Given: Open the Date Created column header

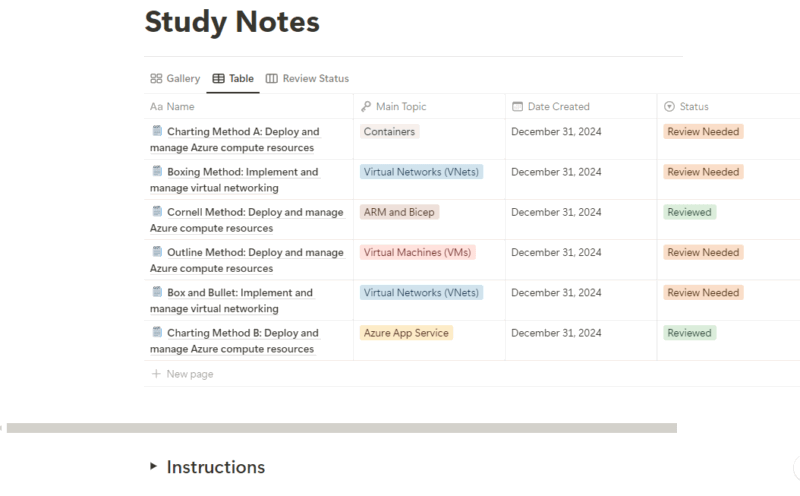Looking at the screenshot, I should tap(581, 107).
